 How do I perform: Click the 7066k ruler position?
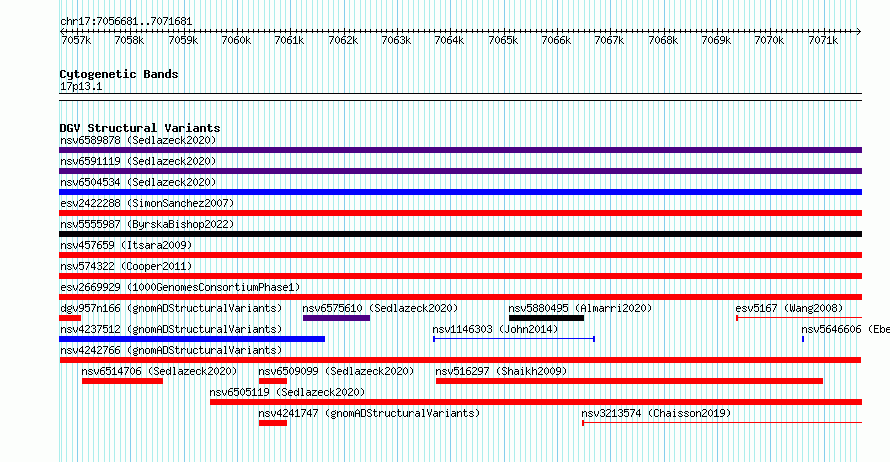coord(556,40)
